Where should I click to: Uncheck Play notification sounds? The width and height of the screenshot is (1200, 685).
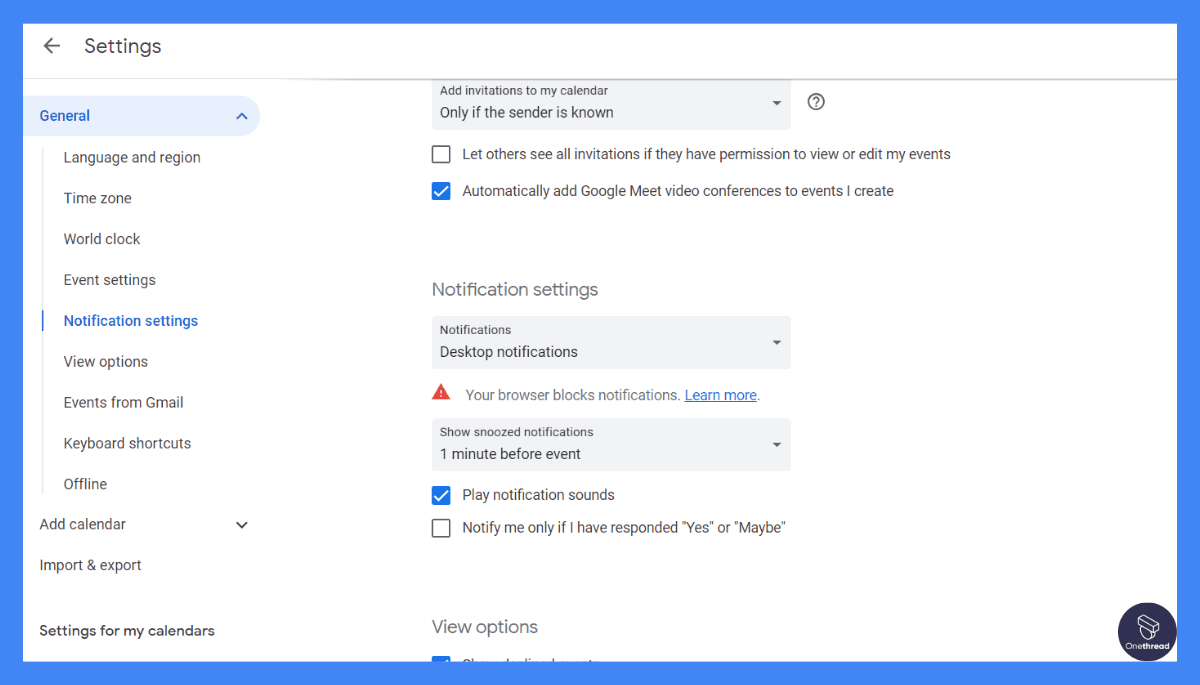pyautogui.click(x=441, y=495)
